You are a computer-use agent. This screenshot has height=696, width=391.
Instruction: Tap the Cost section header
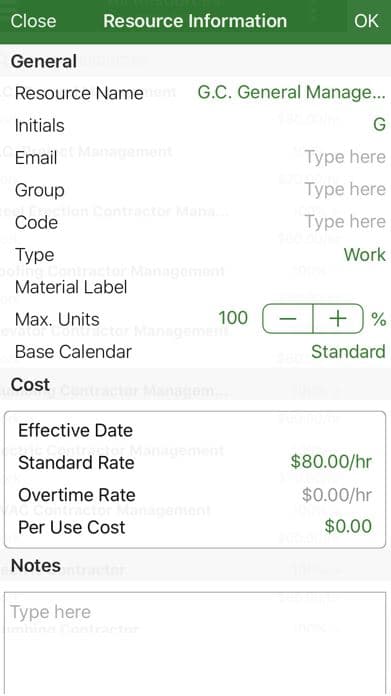[x=30, y=384]
